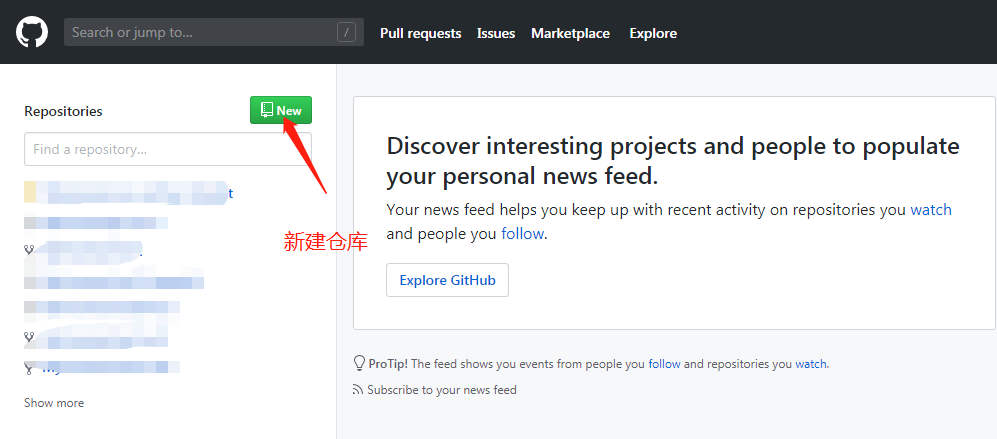Click the Discover interesting projects headline
The image size is (997, 439).
(673, 162)
